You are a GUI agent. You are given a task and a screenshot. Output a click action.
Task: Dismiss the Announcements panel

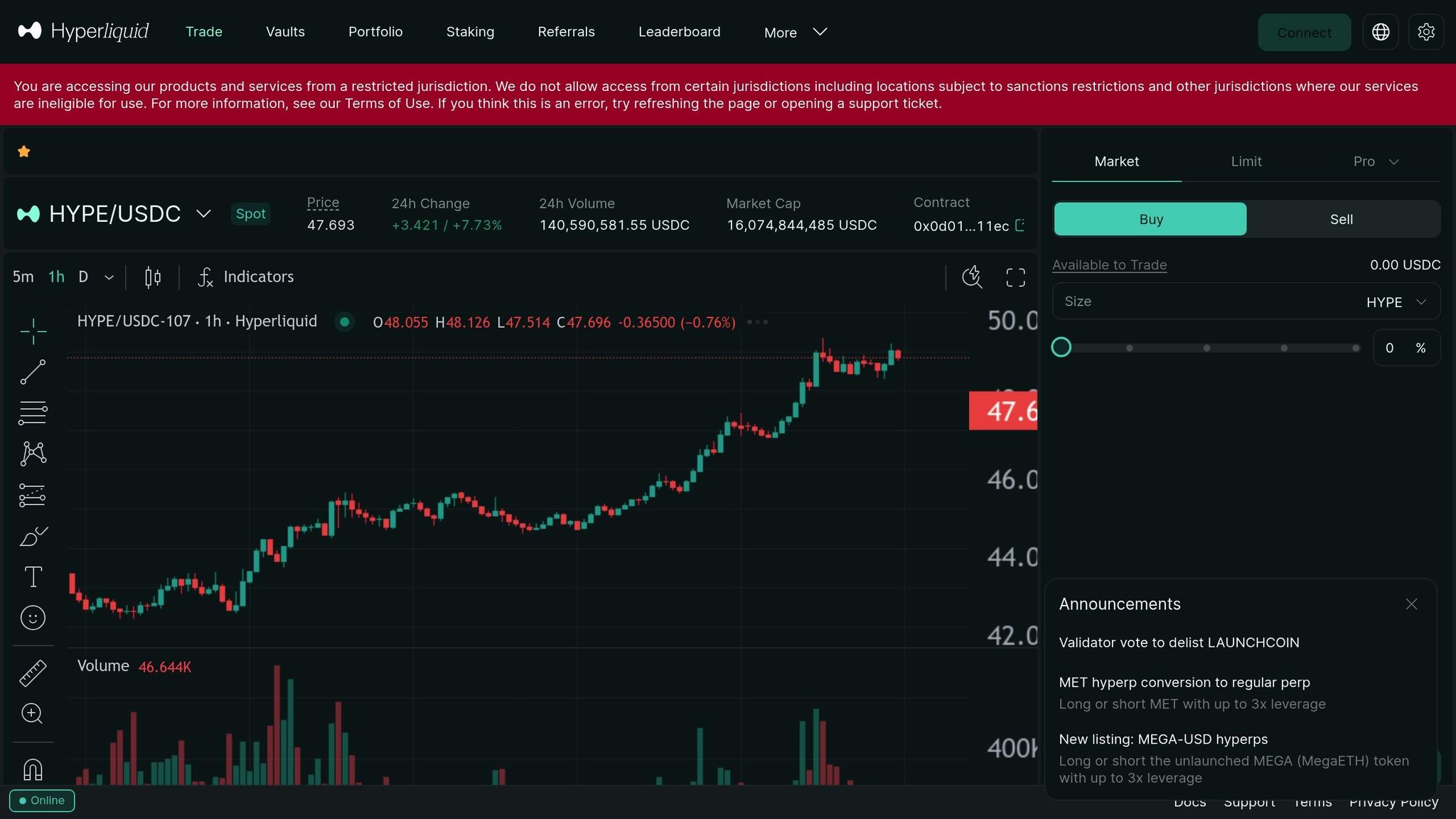1411,604
